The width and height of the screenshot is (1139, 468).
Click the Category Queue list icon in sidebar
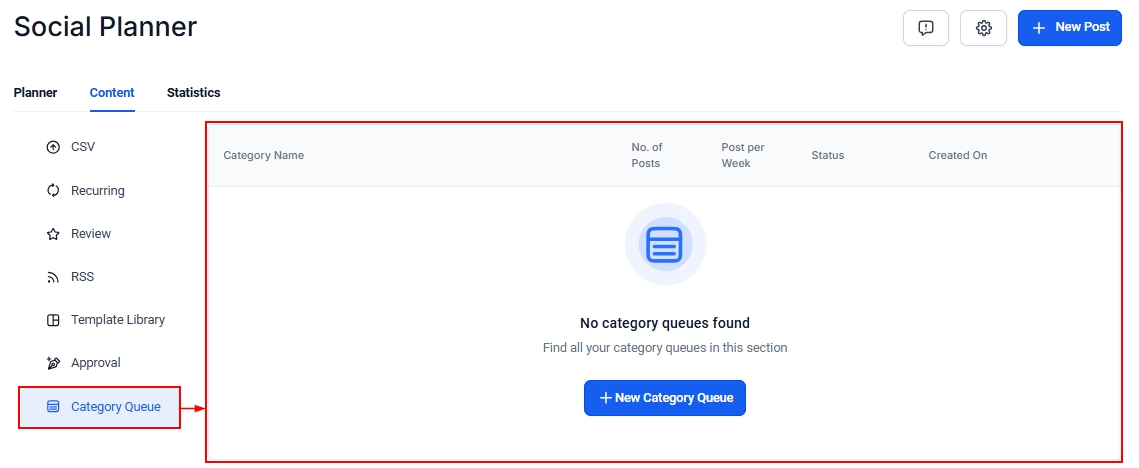[x=54, y=407]
